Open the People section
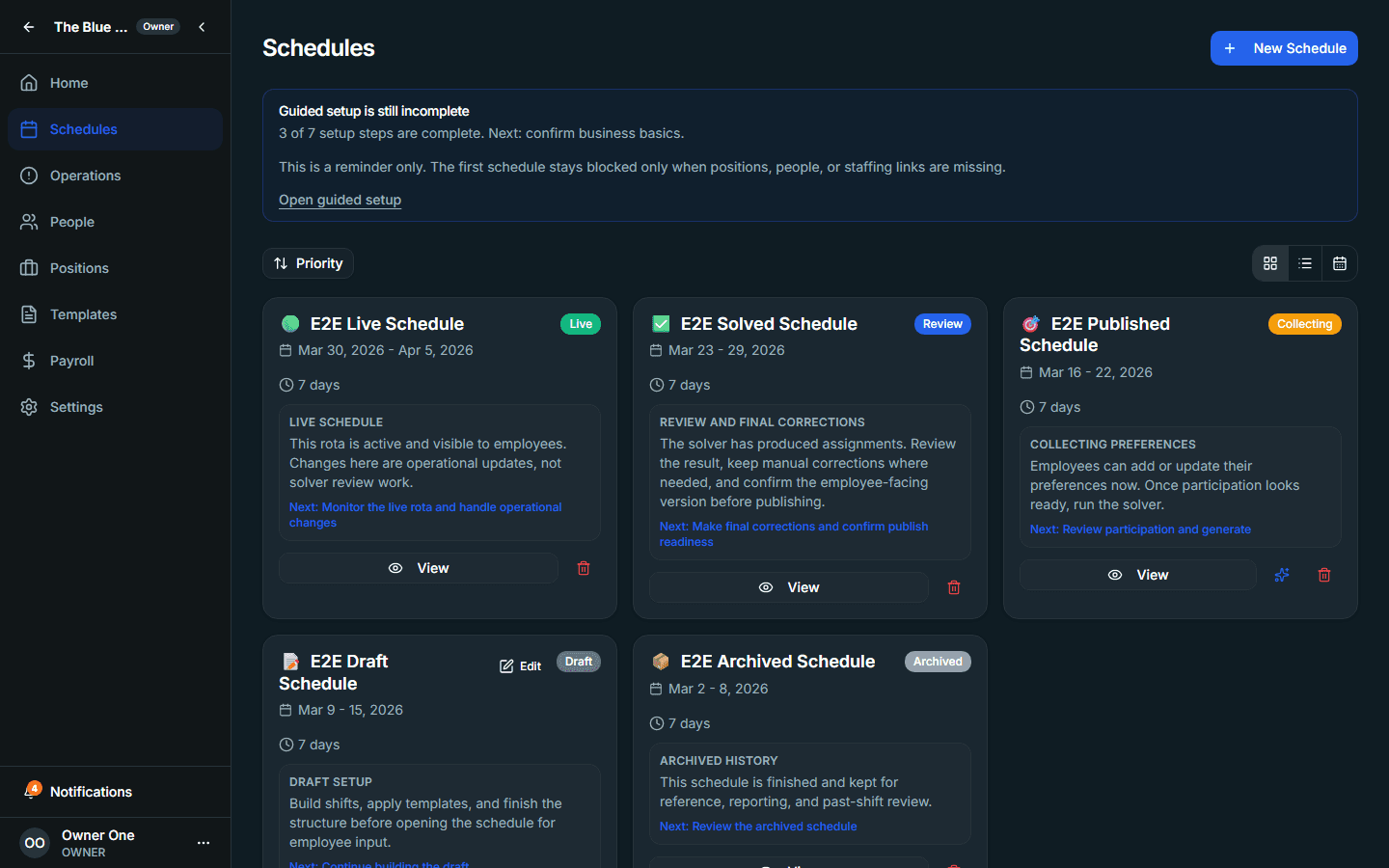 tap(115, 222)
